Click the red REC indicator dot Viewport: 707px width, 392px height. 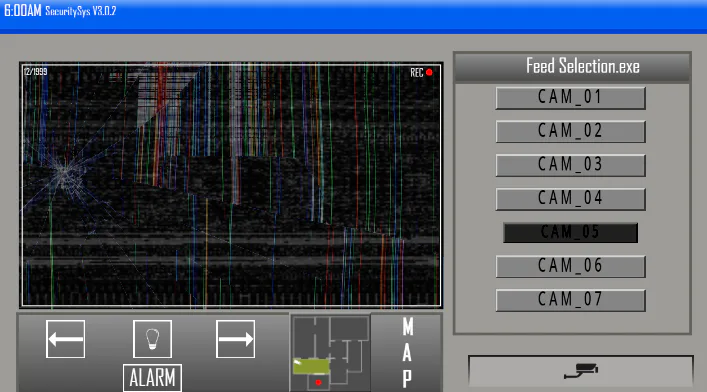pyautogui.click(x=429, y=72)
